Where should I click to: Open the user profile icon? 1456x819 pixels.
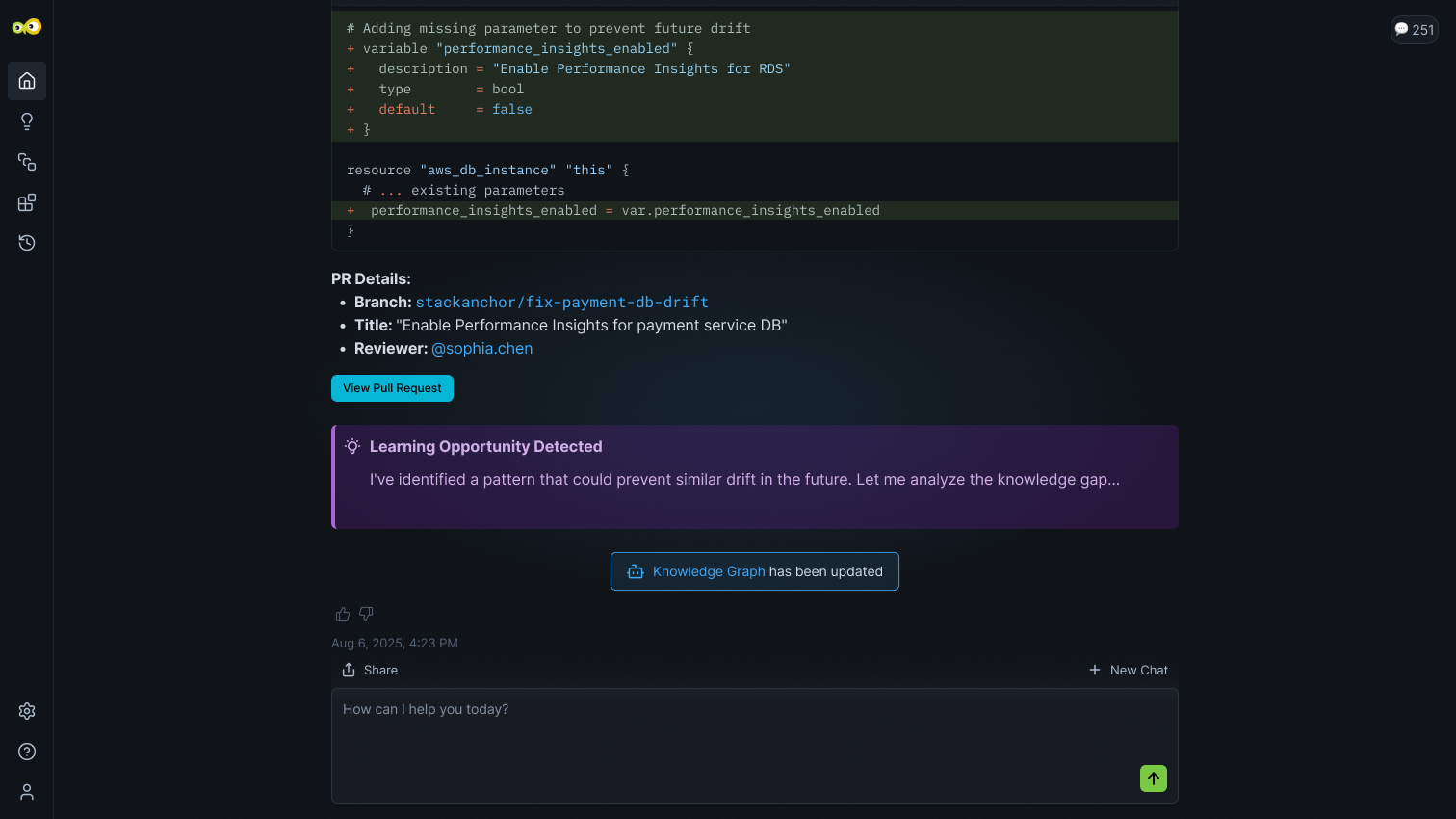click(27, 792)
